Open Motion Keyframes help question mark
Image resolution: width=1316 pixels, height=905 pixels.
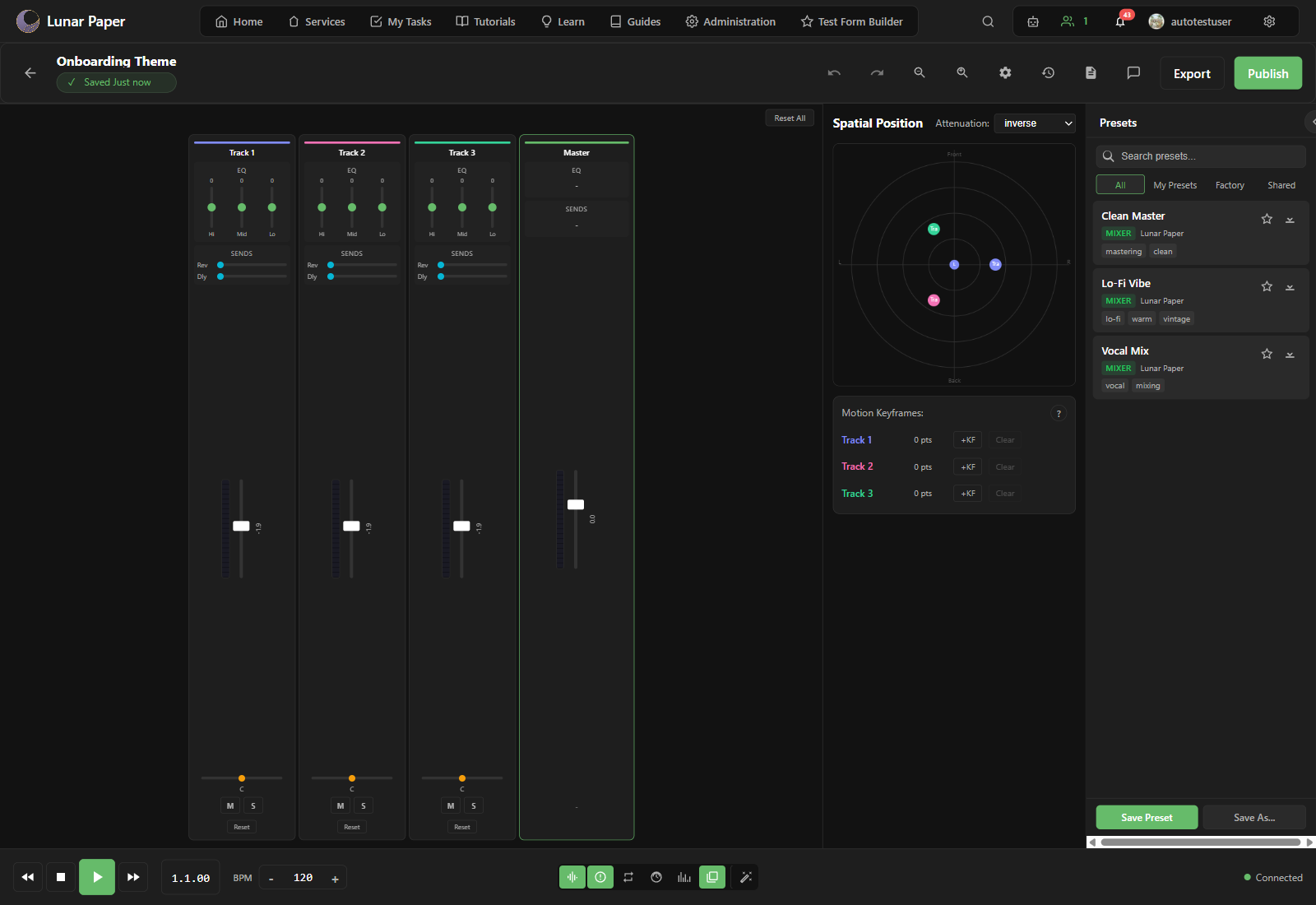1059,414
